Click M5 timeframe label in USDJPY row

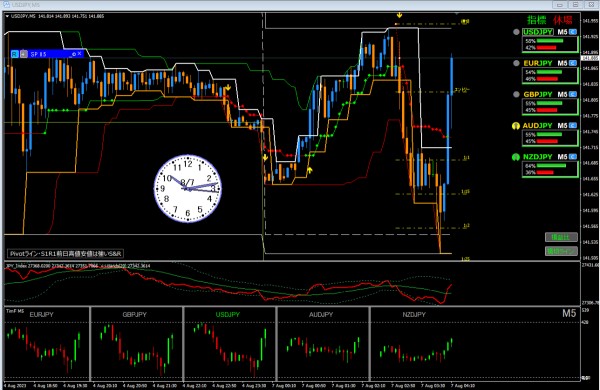click(x=562, y=32)
